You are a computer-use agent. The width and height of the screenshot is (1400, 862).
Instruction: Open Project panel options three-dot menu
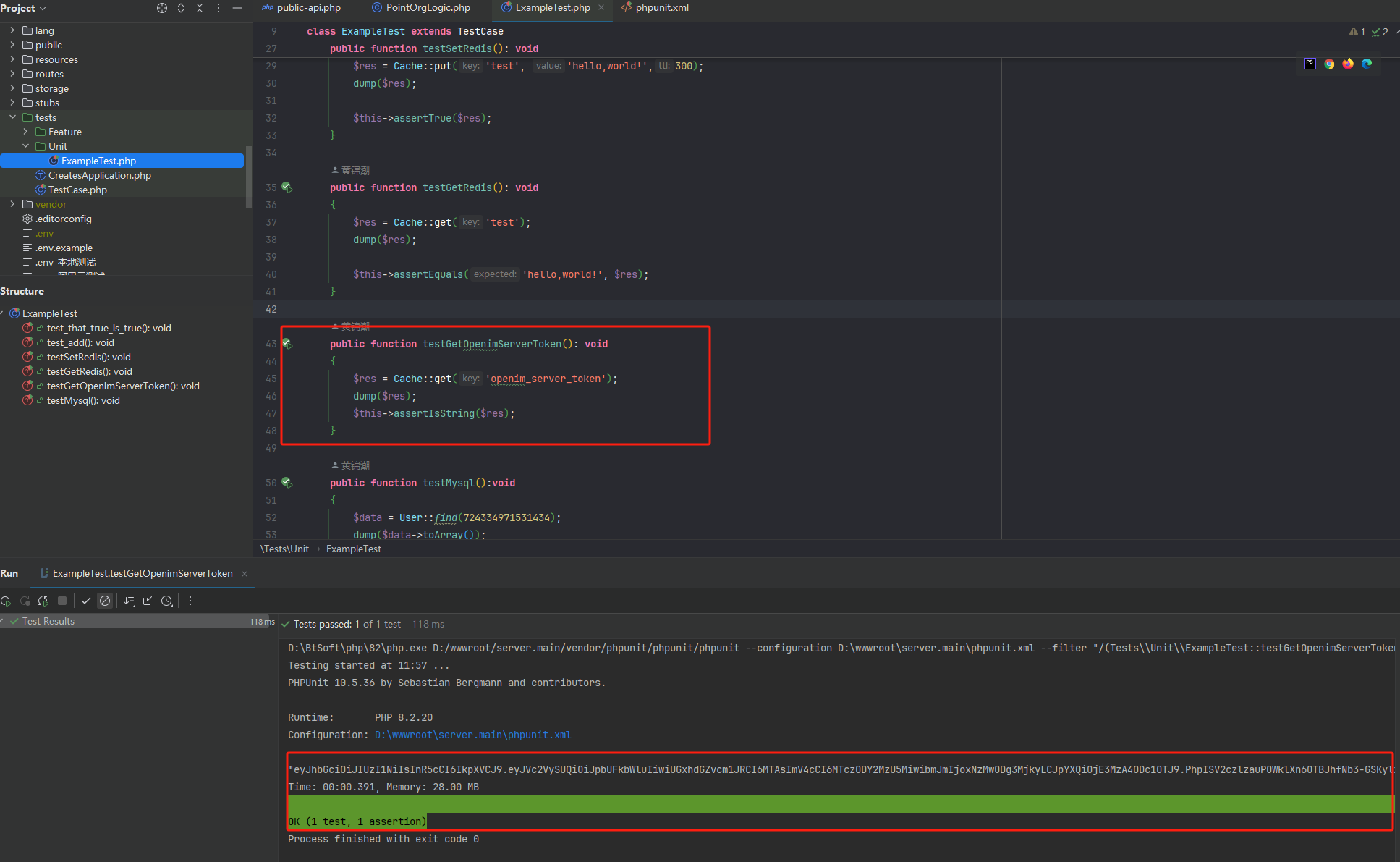tap(219, 8)
